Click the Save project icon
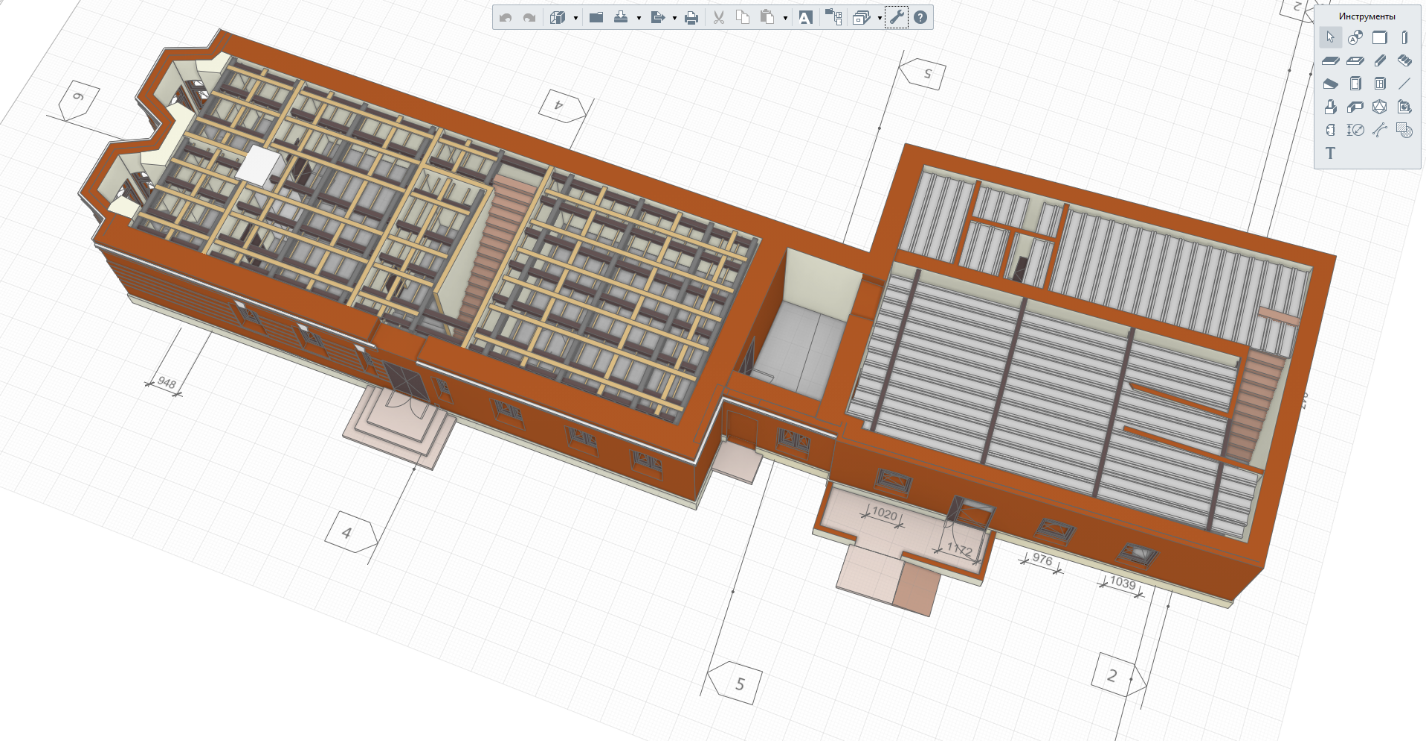1426x741 pixels. (620, 17)
